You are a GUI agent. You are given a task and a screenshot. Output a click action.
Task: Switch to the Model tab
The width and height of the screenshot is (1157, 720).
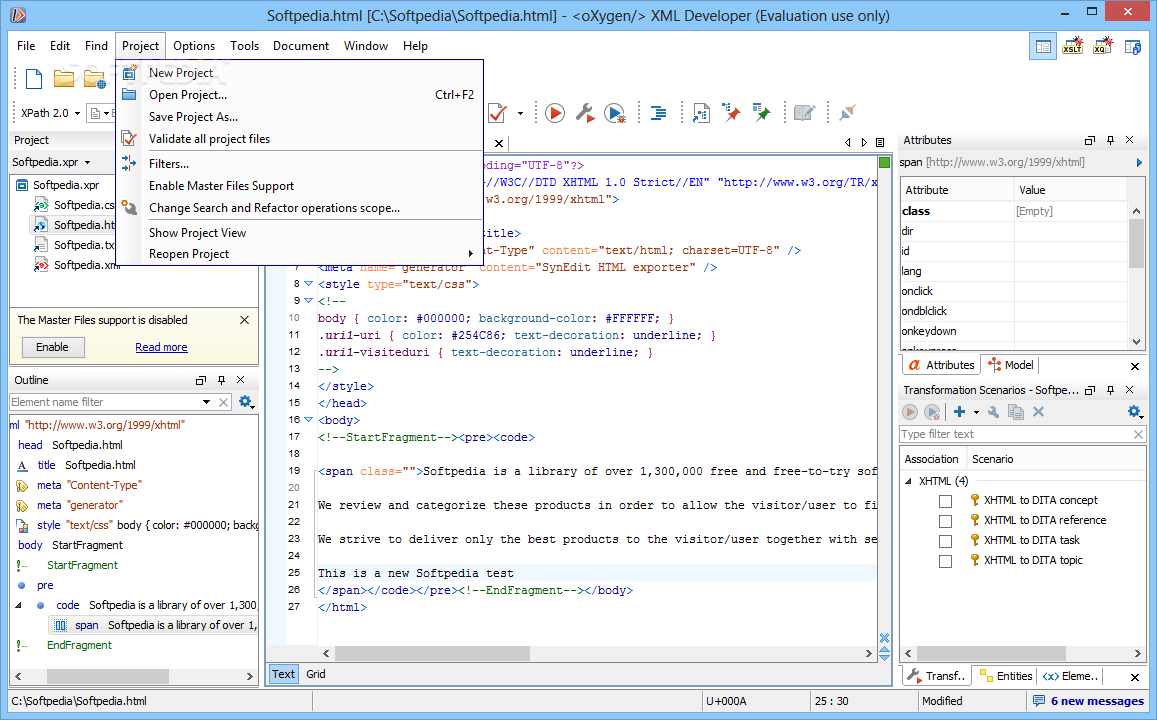click(x=1012, y=365)
